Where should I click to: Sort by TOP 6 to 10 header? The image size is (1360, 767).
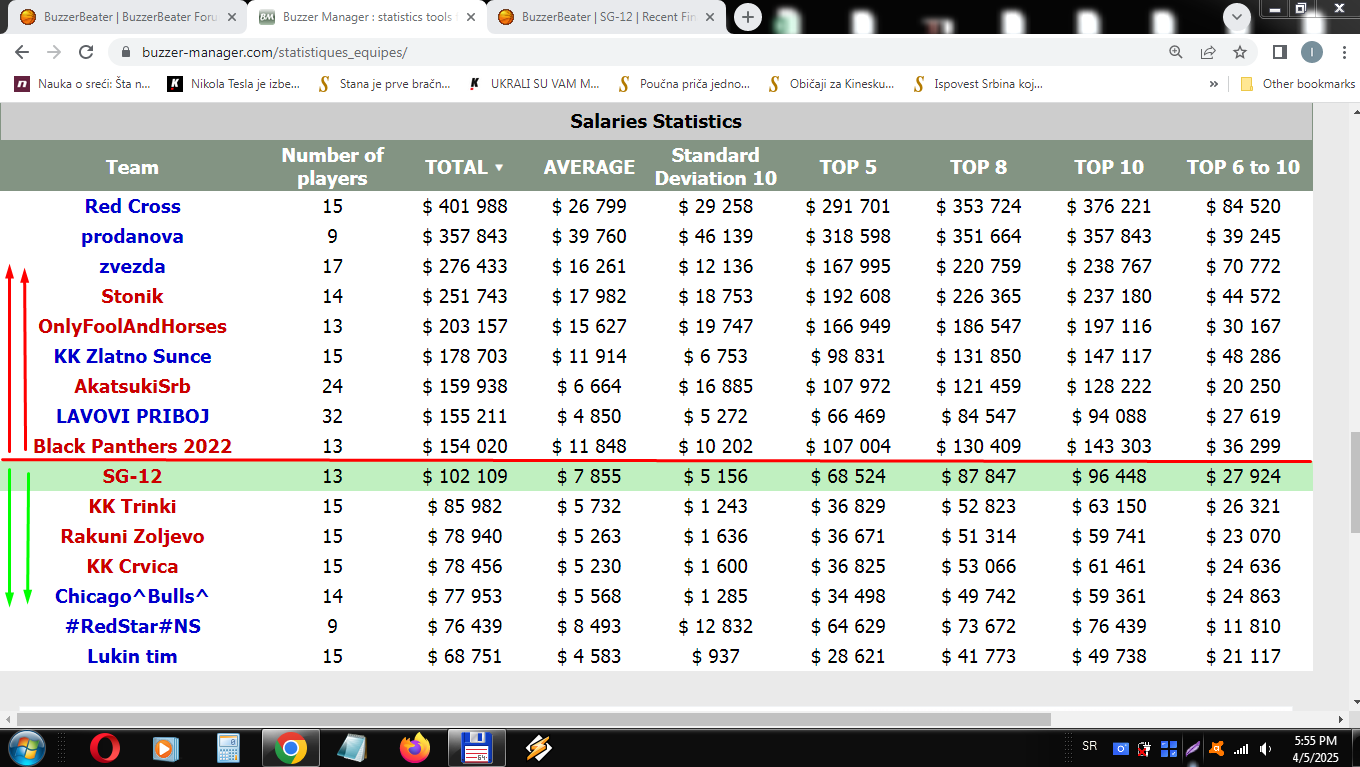click(x=1243, y=167)
